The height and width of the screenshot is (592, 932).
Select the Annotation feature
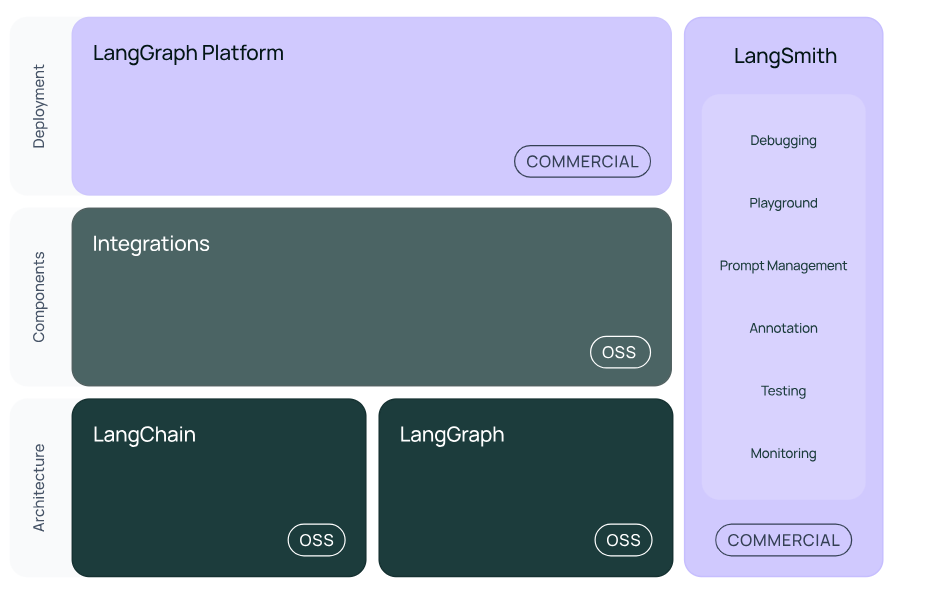[x=783, y=328]
